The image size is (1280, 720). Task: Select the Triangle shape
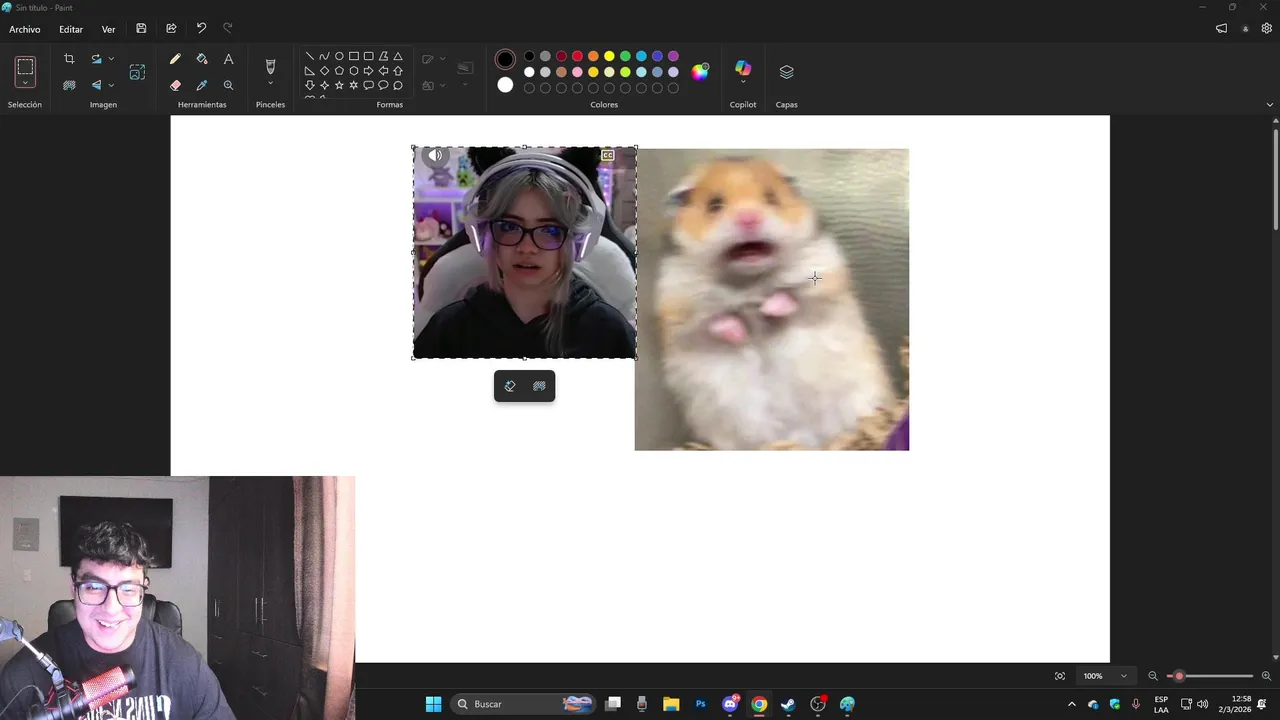[398, 56]
